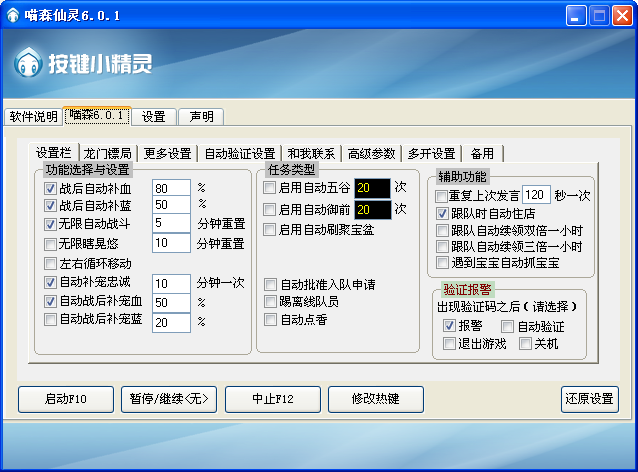Open the 软件说明 tab

[33, 117]
